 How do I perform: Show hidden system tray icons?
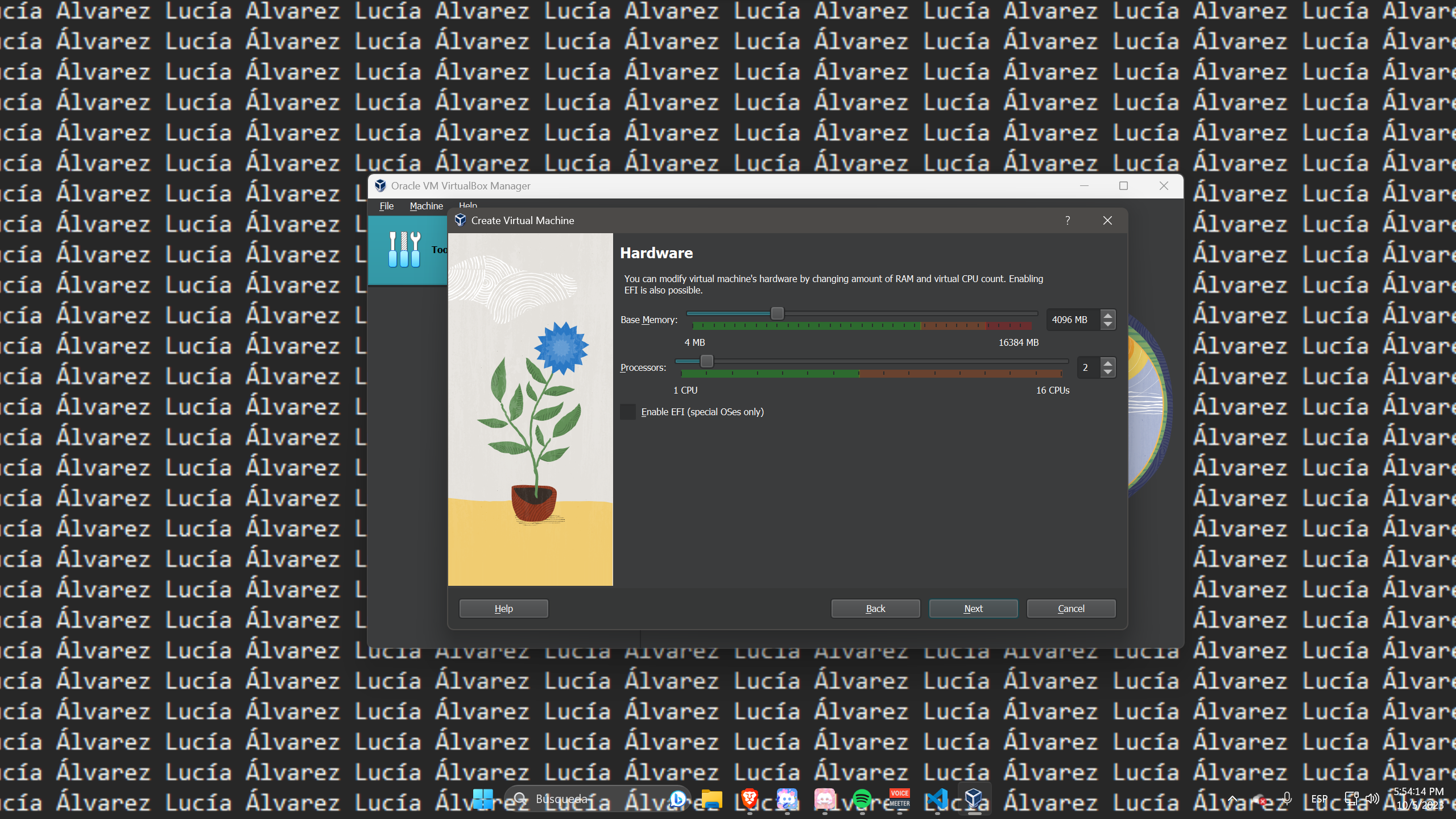click(x=1232, y=799)
